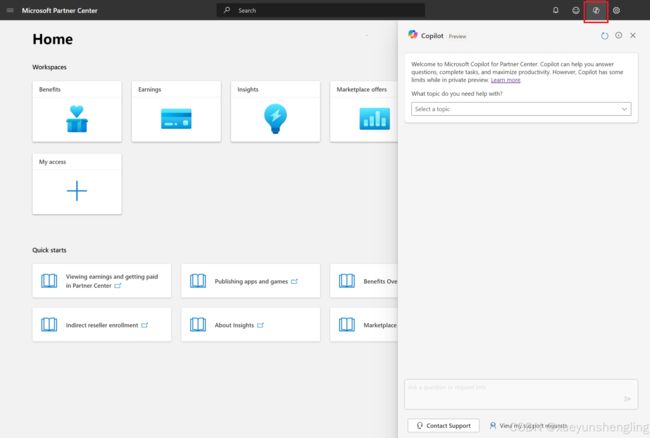Click the search magnifier icon

click(x=227, y=10)
